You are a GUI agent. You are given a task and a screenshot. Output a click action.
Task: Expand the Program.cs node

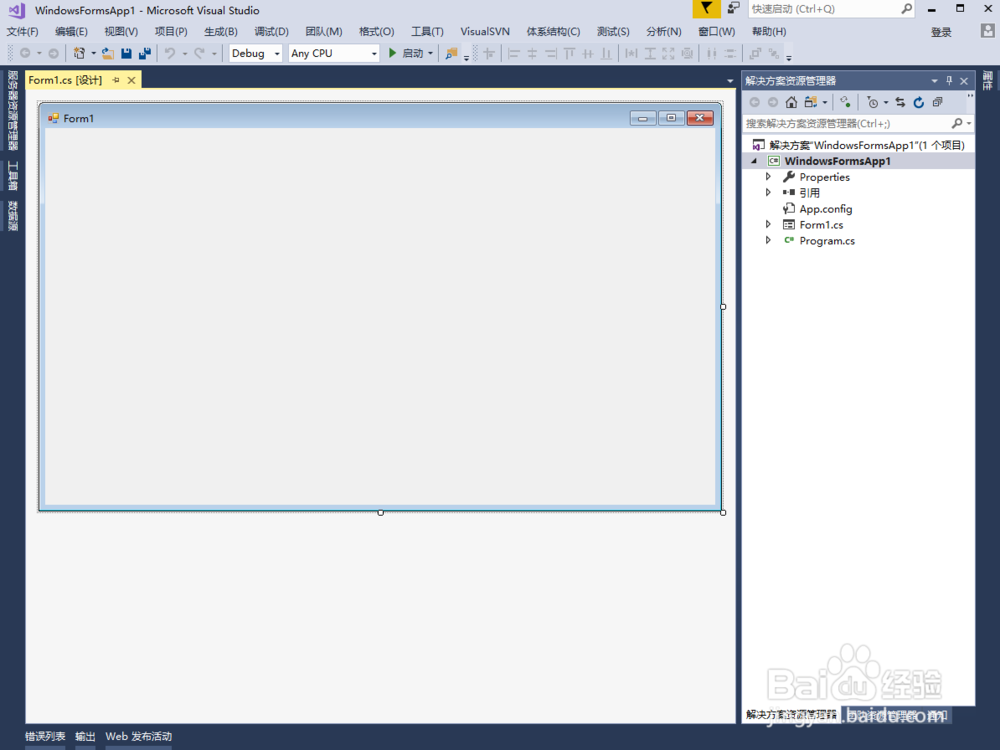768,240
